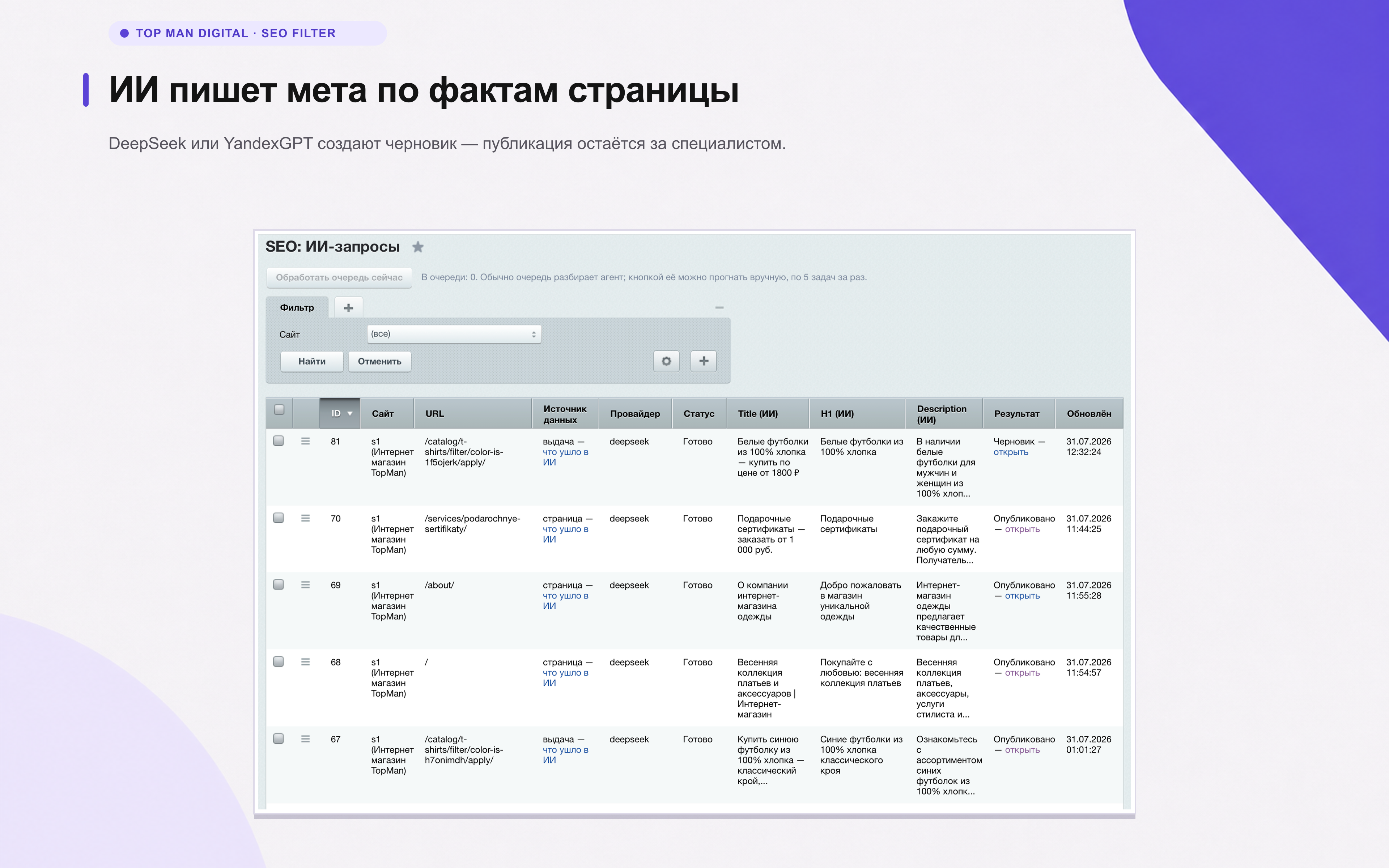The height and width of the screenshot is (868, 1389).
Task: Switch to the Фильтр tab
Action: pos(297,308)
